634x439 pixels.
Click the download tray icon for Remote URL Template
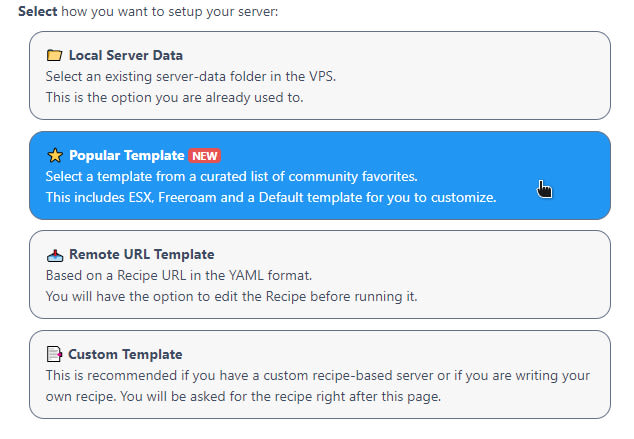55,255
